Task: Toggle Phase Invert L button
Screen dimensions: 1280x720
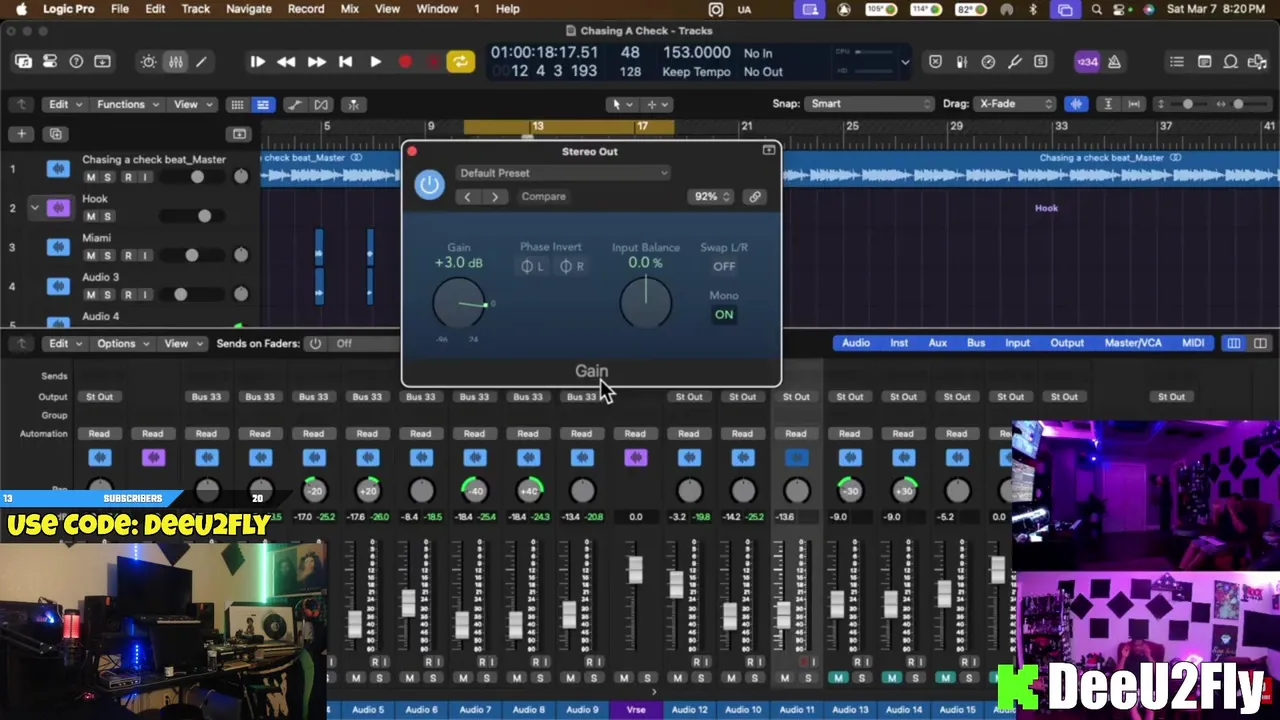Action: [x=532, y=266]
